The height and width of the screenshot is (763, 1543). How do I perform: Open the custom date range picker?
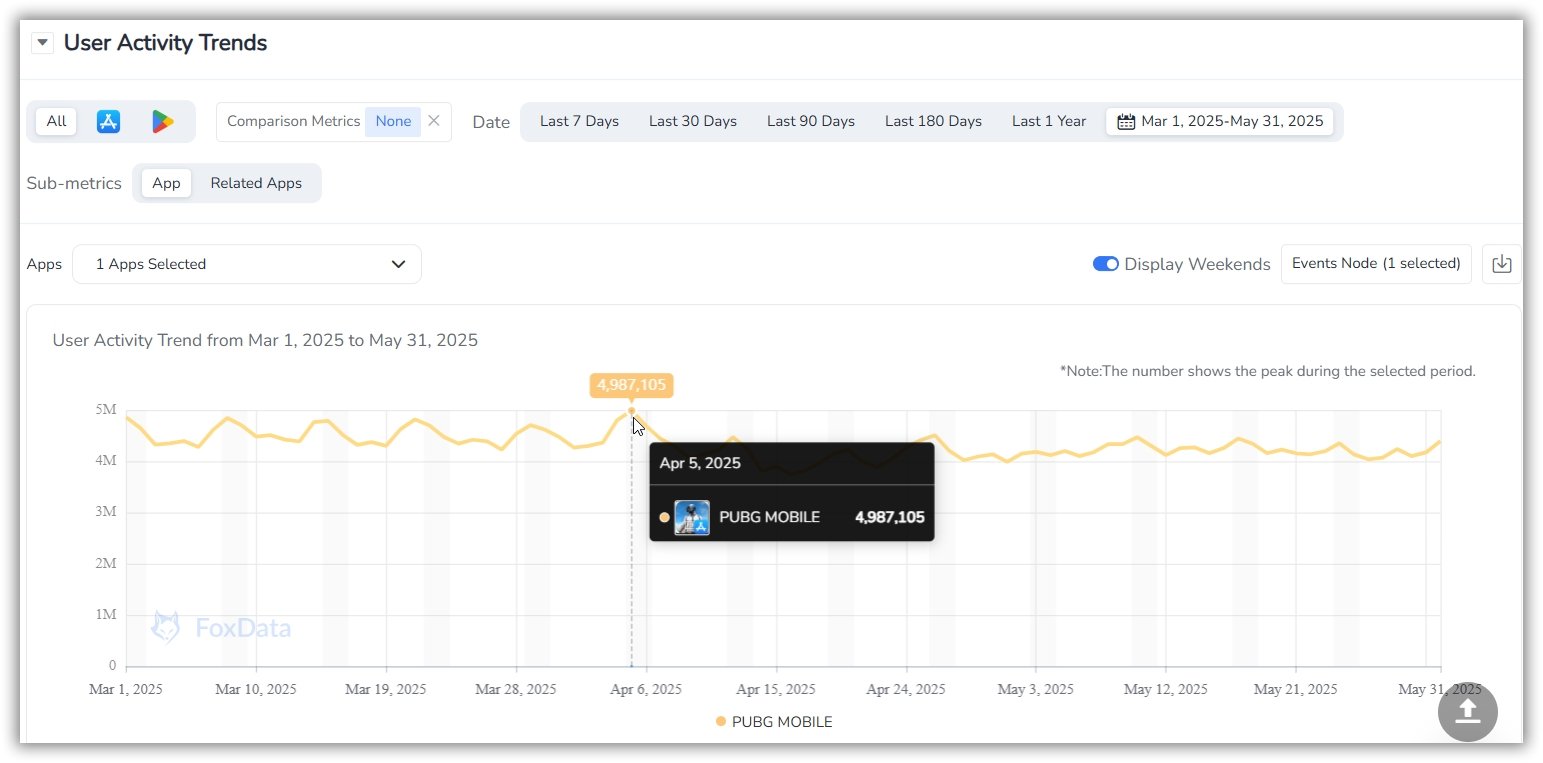1220,121
